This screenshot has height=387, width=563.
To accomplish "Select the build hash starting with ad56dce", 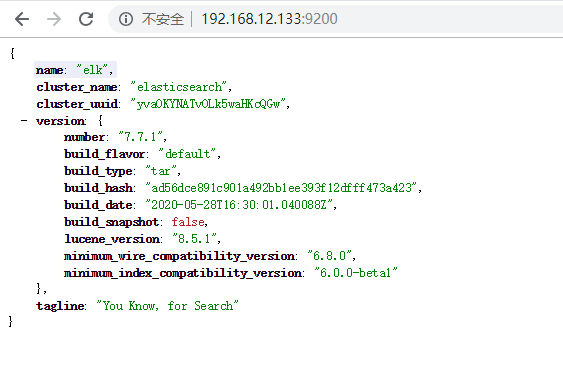I will click(281, 188).
